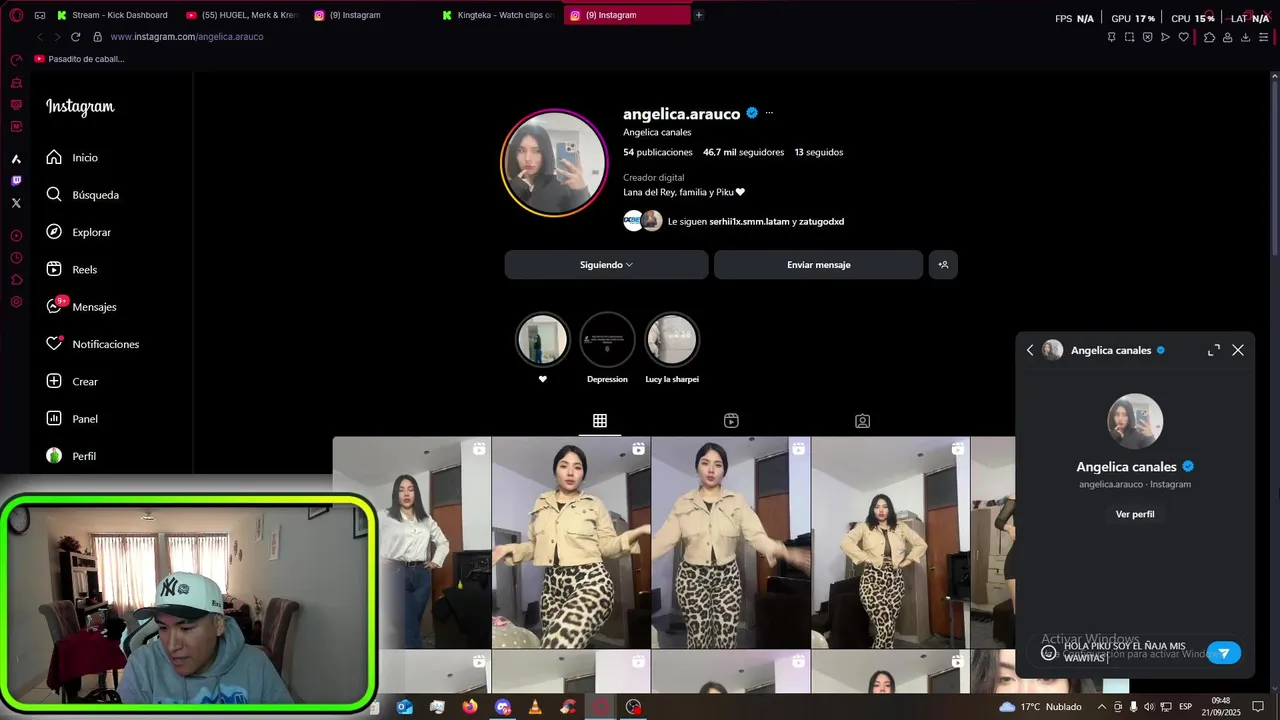The image size is (1280, 720).
Task: Switch to the profile Reels tab
Action: pyautogui.click(x=731, y=421)
